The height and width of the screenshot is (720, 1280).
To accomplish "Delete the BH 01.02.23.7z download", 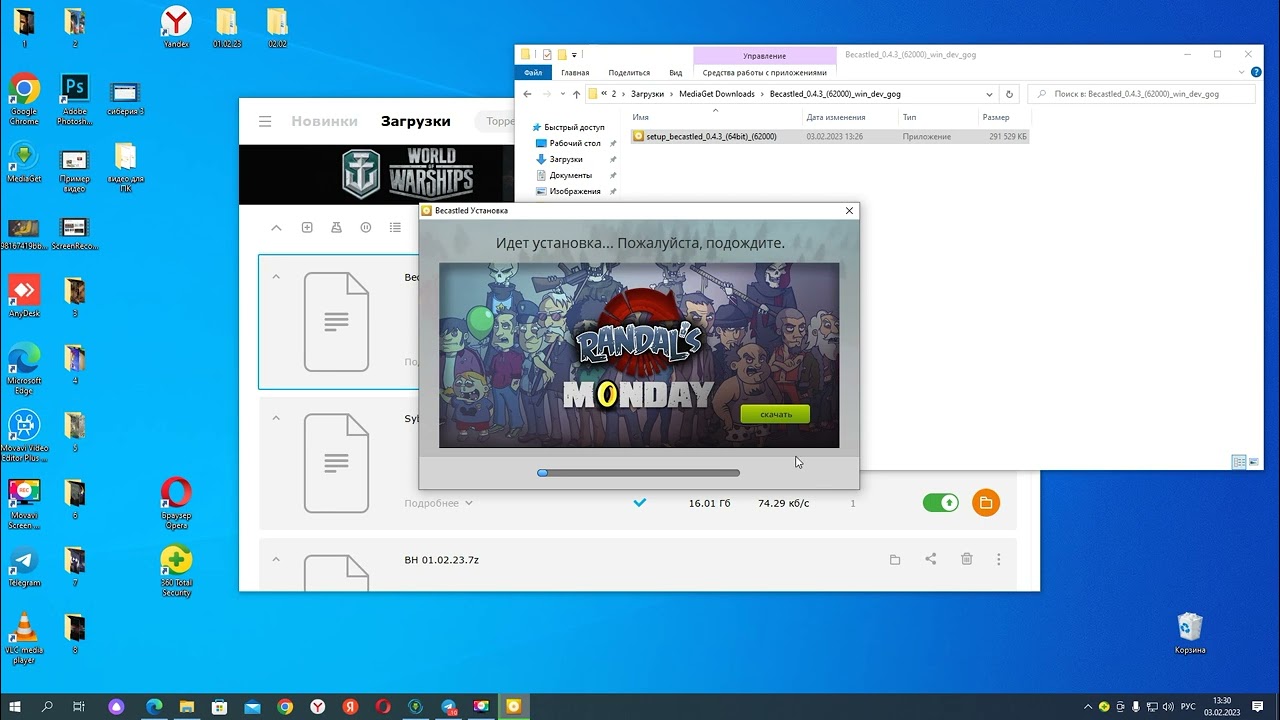I will pos(967,559).
